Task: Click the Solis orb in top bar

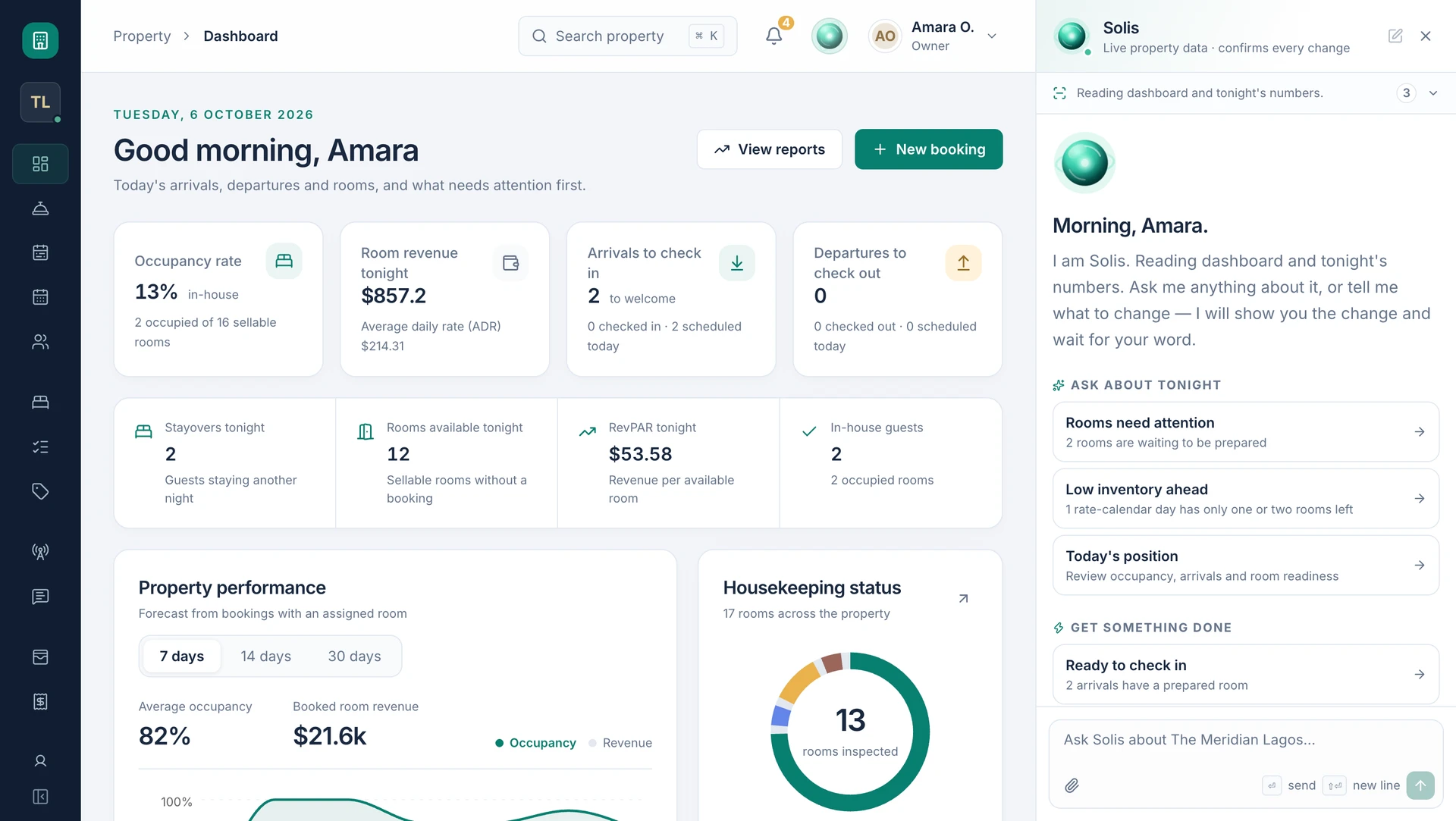Action: coord(830,36)
